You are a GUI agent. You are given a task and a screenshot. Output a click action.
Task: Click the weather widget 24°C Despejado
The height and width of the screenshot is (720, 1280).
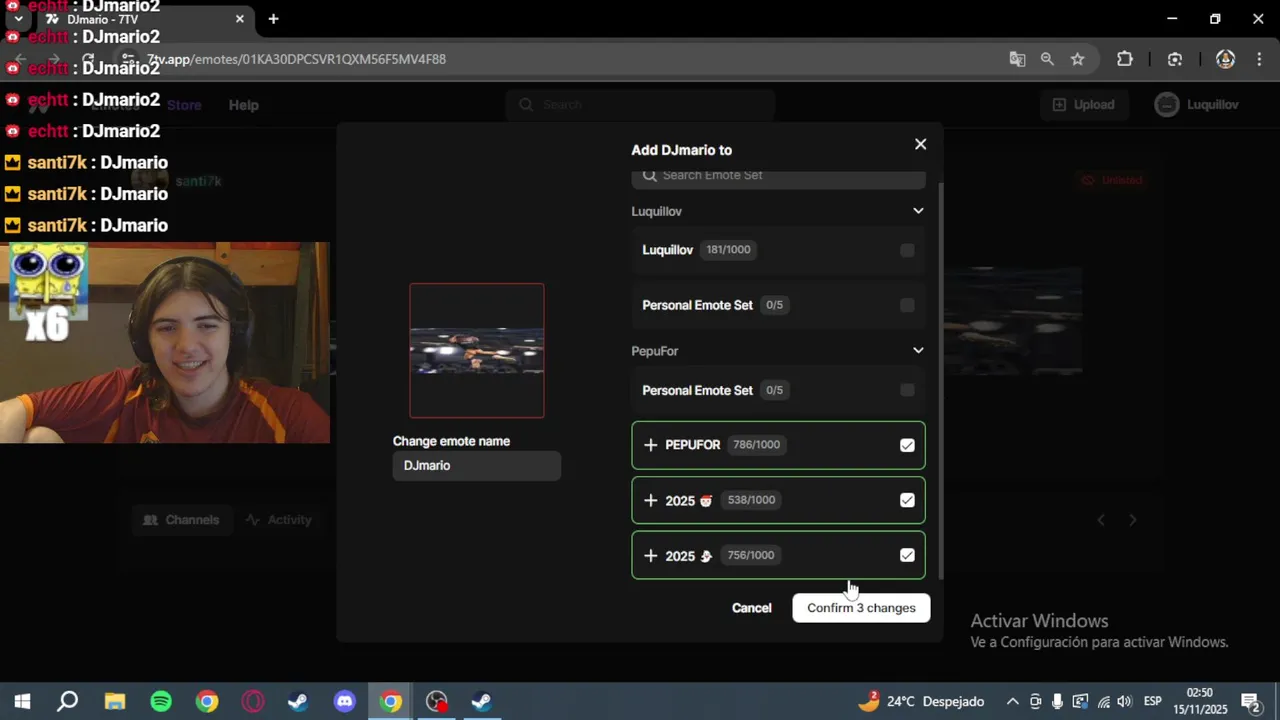point(921,701)
